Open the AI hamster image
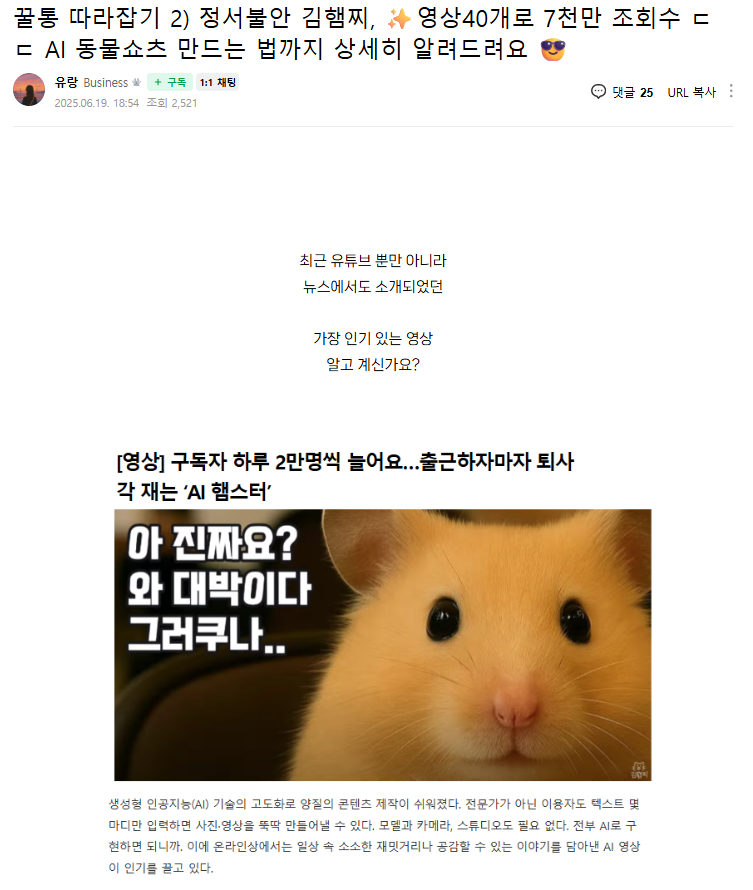 pyautogui.click(x=382, y=645)
